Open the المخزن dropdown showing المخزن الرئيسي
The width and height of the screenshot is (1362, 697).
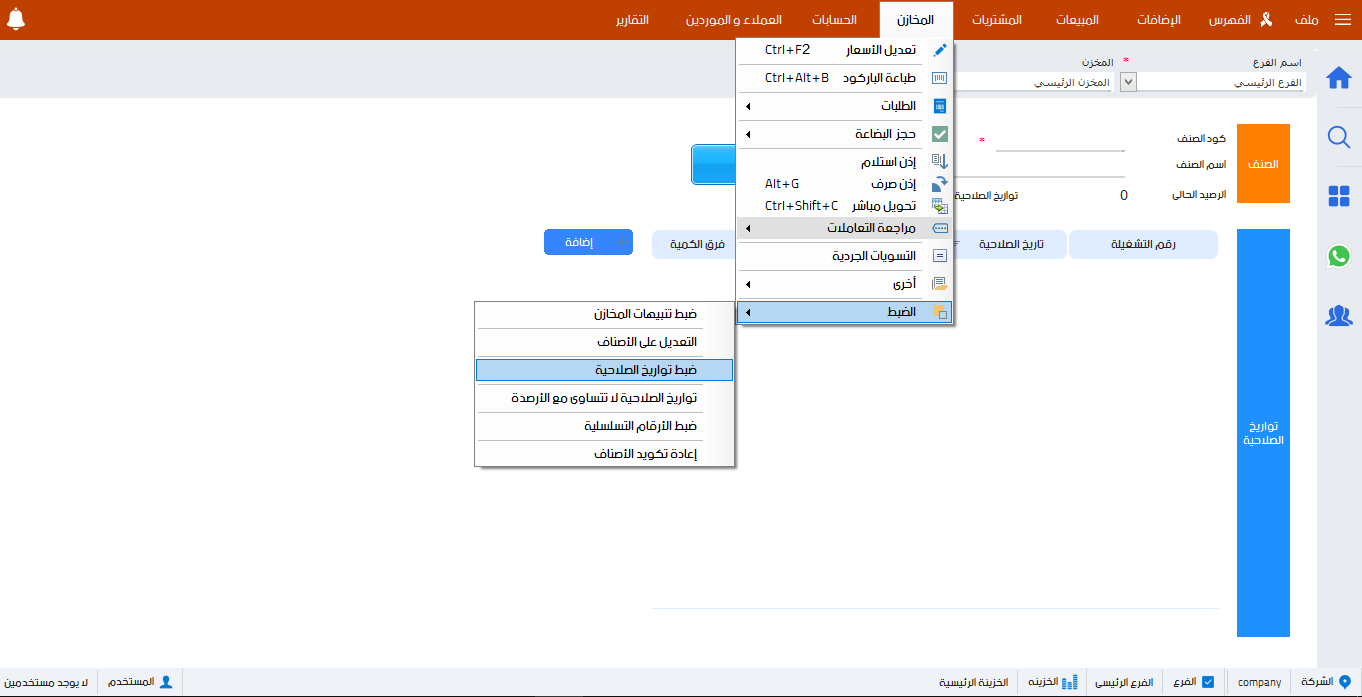coord(1127,82)
